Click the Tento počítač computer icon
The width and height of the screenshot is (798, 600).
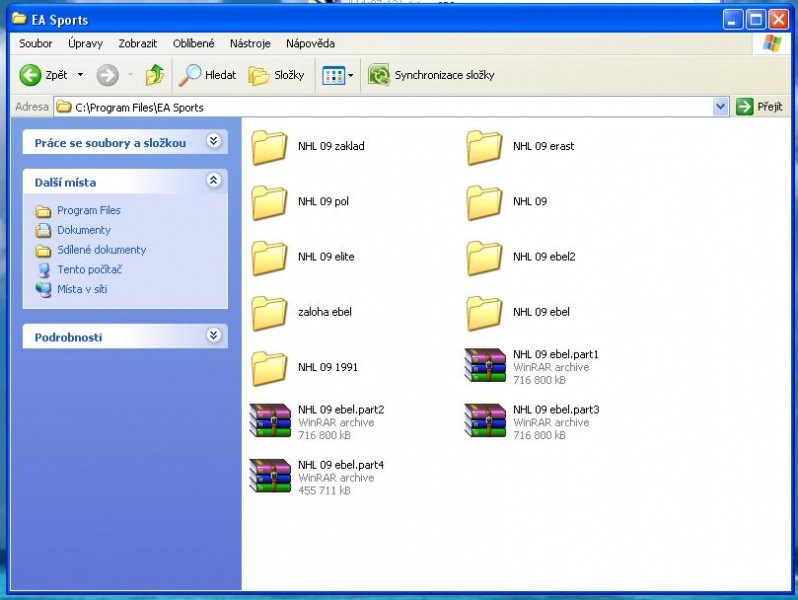44,270
